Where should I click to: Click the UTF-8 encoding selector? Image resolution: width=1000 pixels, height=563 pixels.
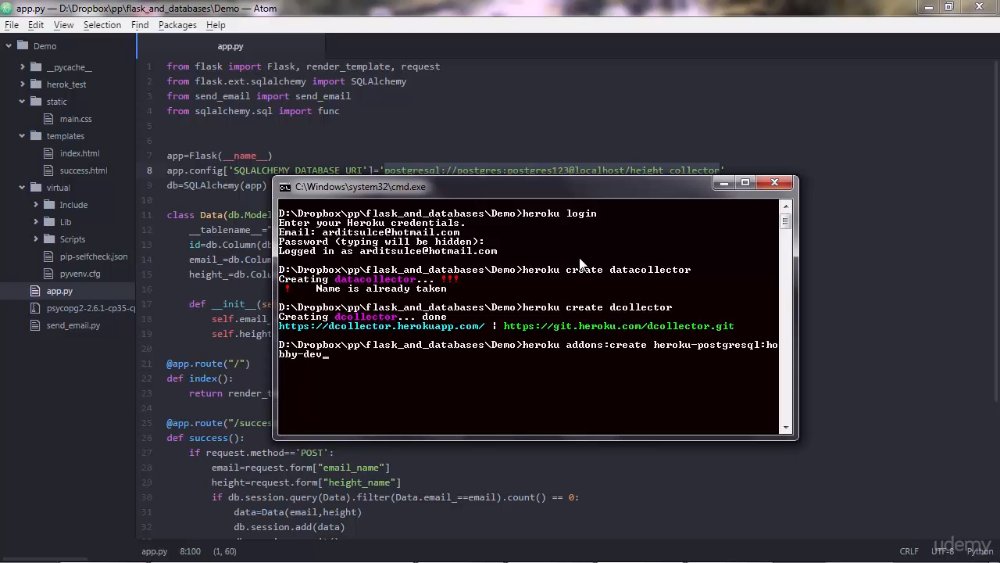coord(943,552)
